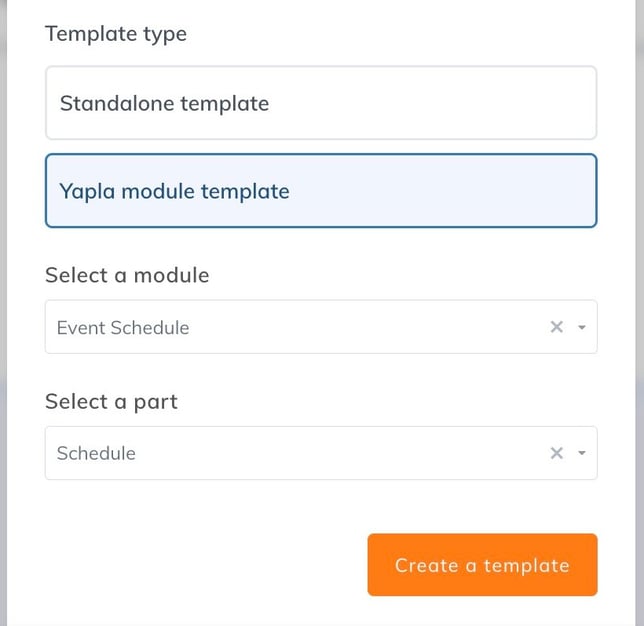Click the dimmed backdrop right of the dialog
The image size is (644, 626).
640,300
